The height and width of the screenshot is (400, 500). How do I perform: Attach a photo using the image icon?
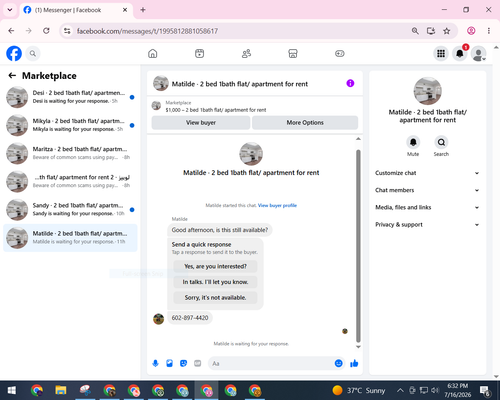169,363
